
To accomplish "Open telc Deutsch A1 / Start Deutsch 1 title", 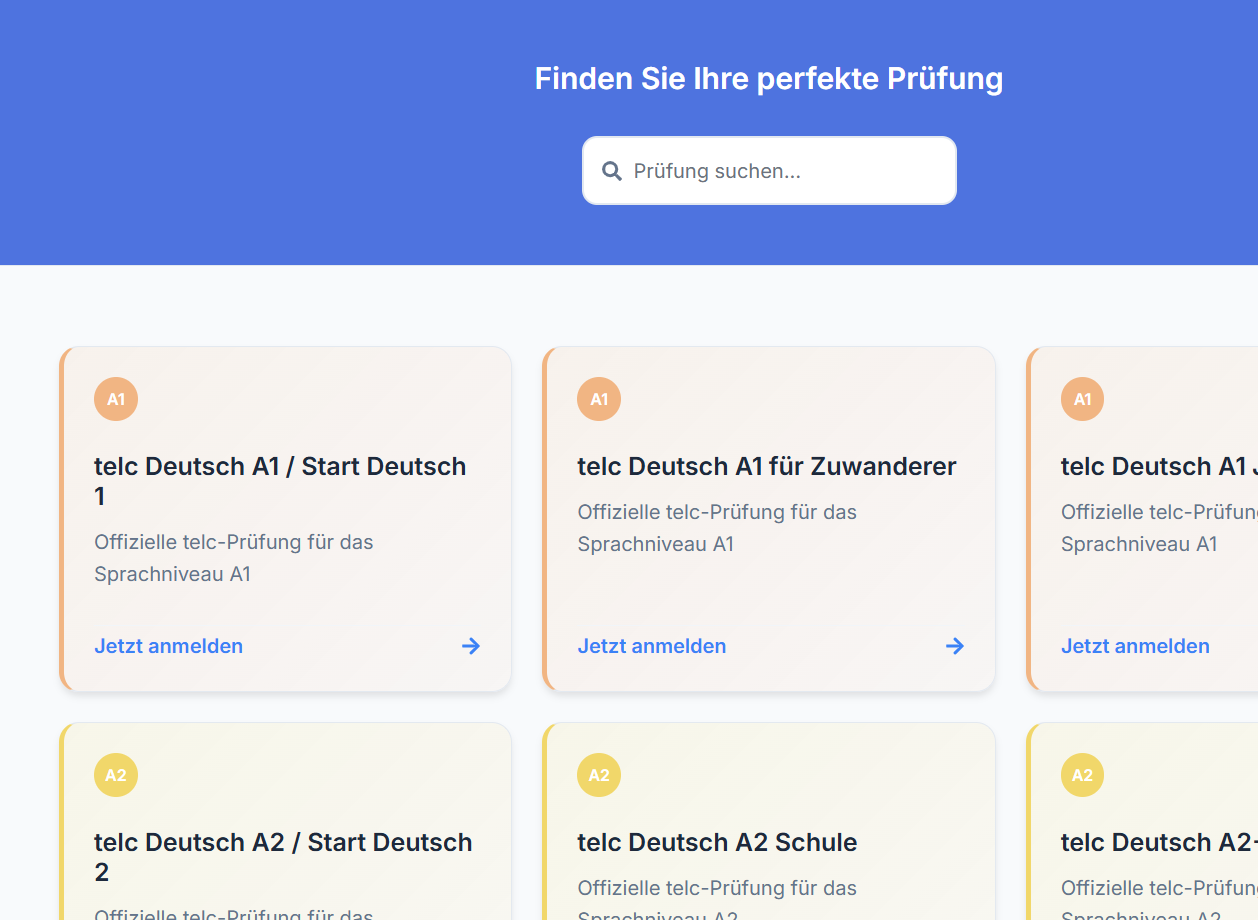I will pyautogui.click(x=280, y=481).
